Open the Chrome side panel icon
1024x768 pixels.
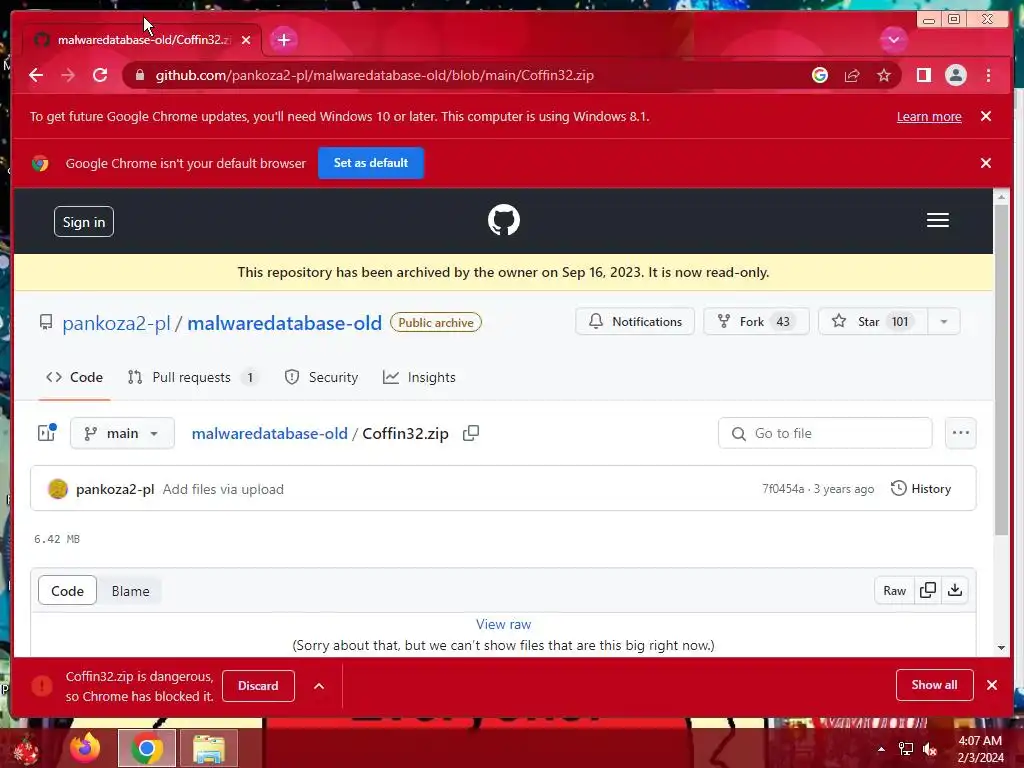923,75
